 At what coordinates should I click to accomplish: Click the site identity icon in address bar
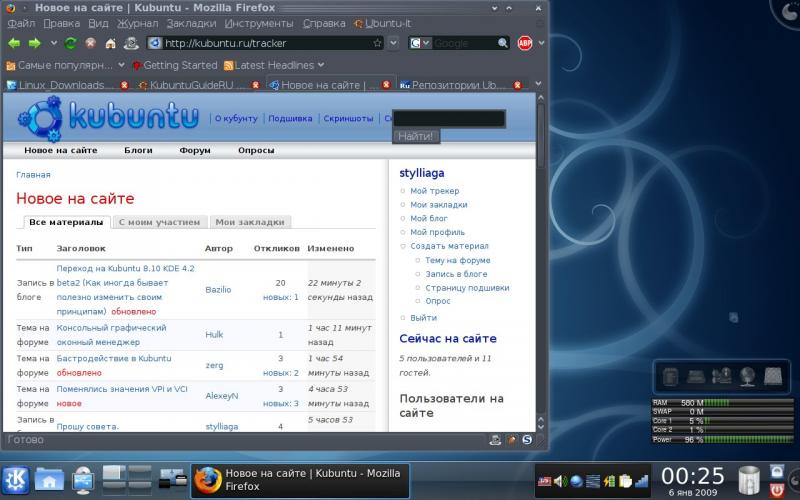click(x=155, y=43)
